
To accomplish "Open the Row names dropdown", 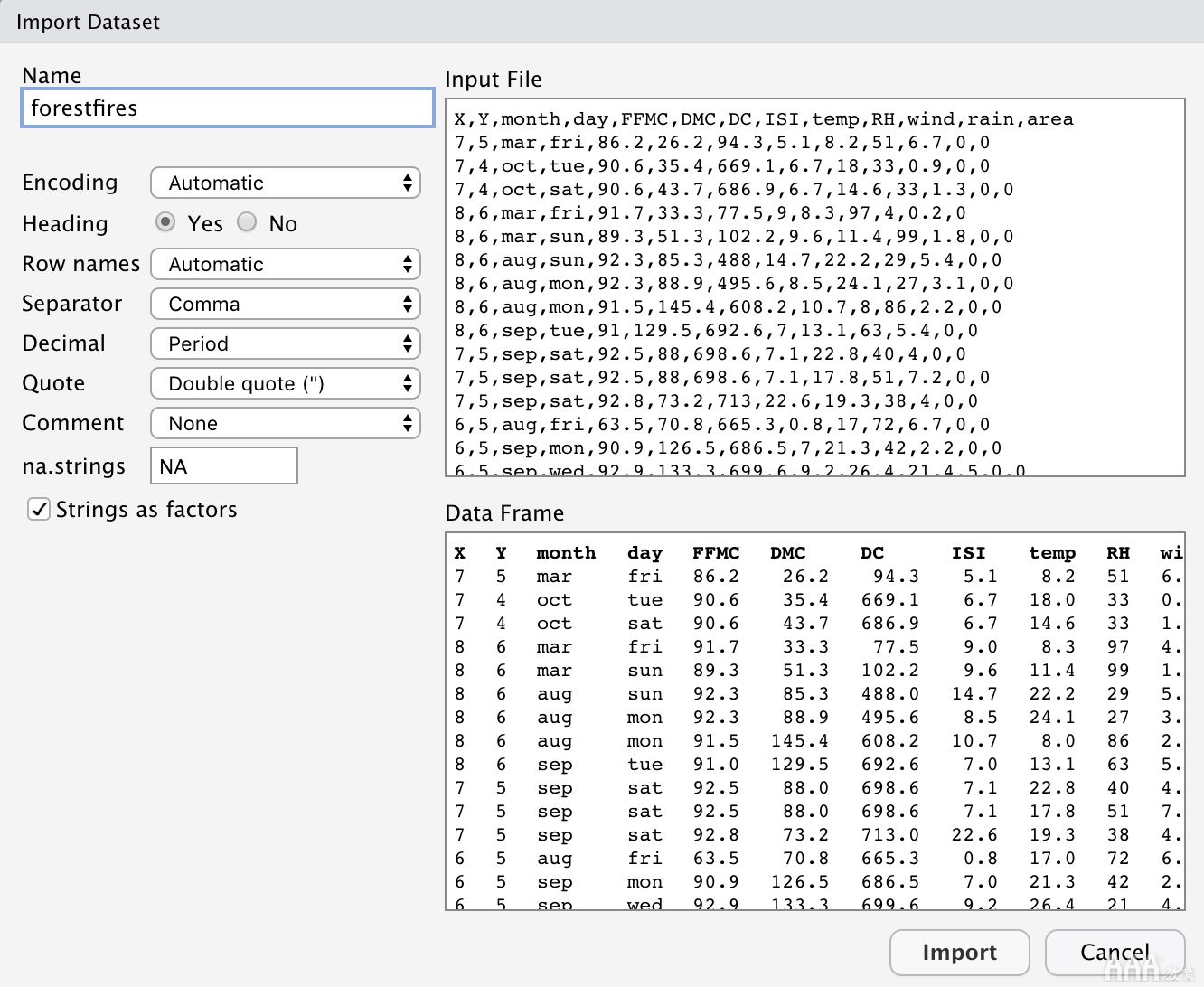I will [285, 265].
